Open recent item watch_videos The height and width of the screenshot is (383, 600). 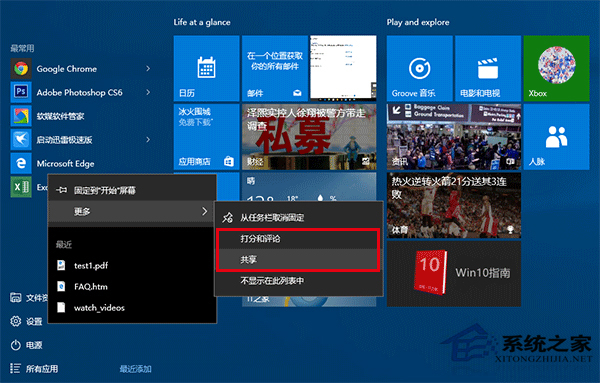tap(132, 307)
